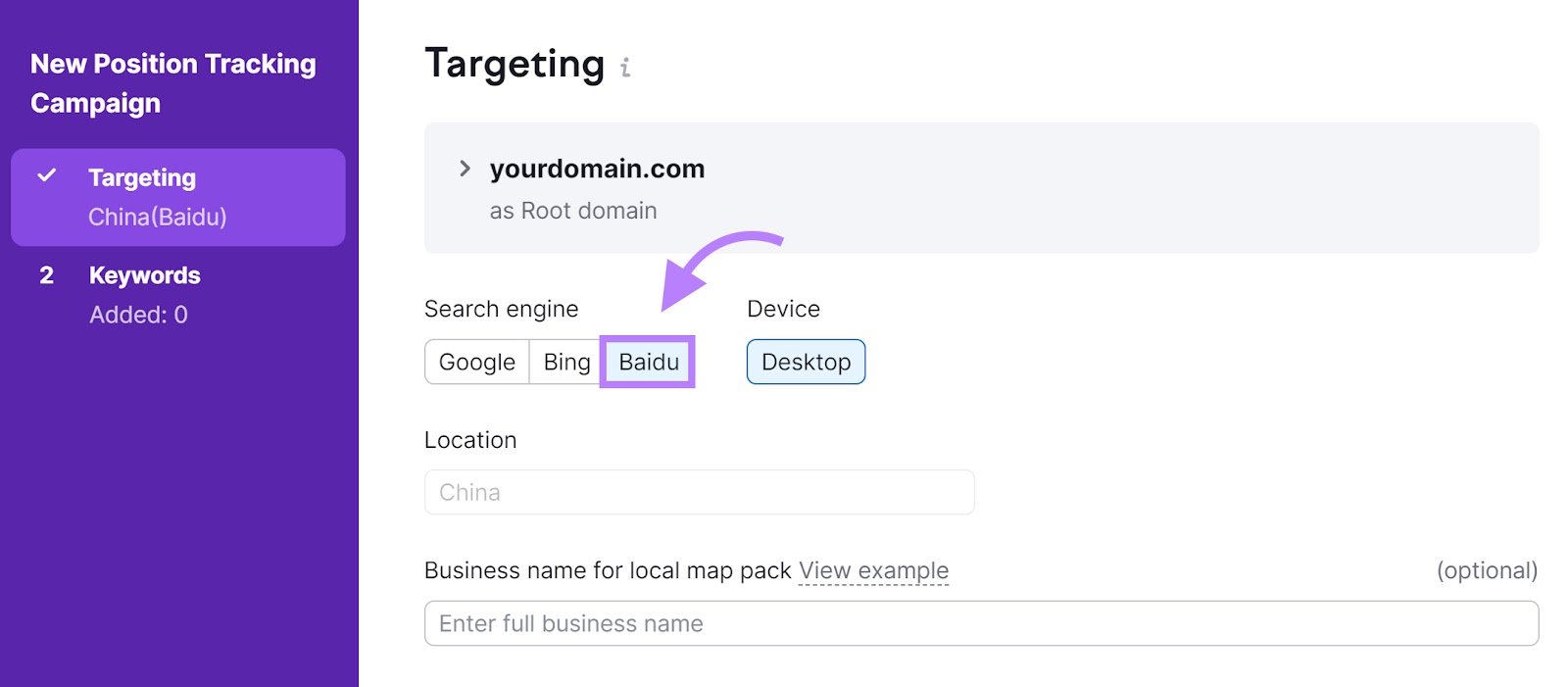
Task: Click the 'Added: 0' keywords count text
Action: pos(138,315)
